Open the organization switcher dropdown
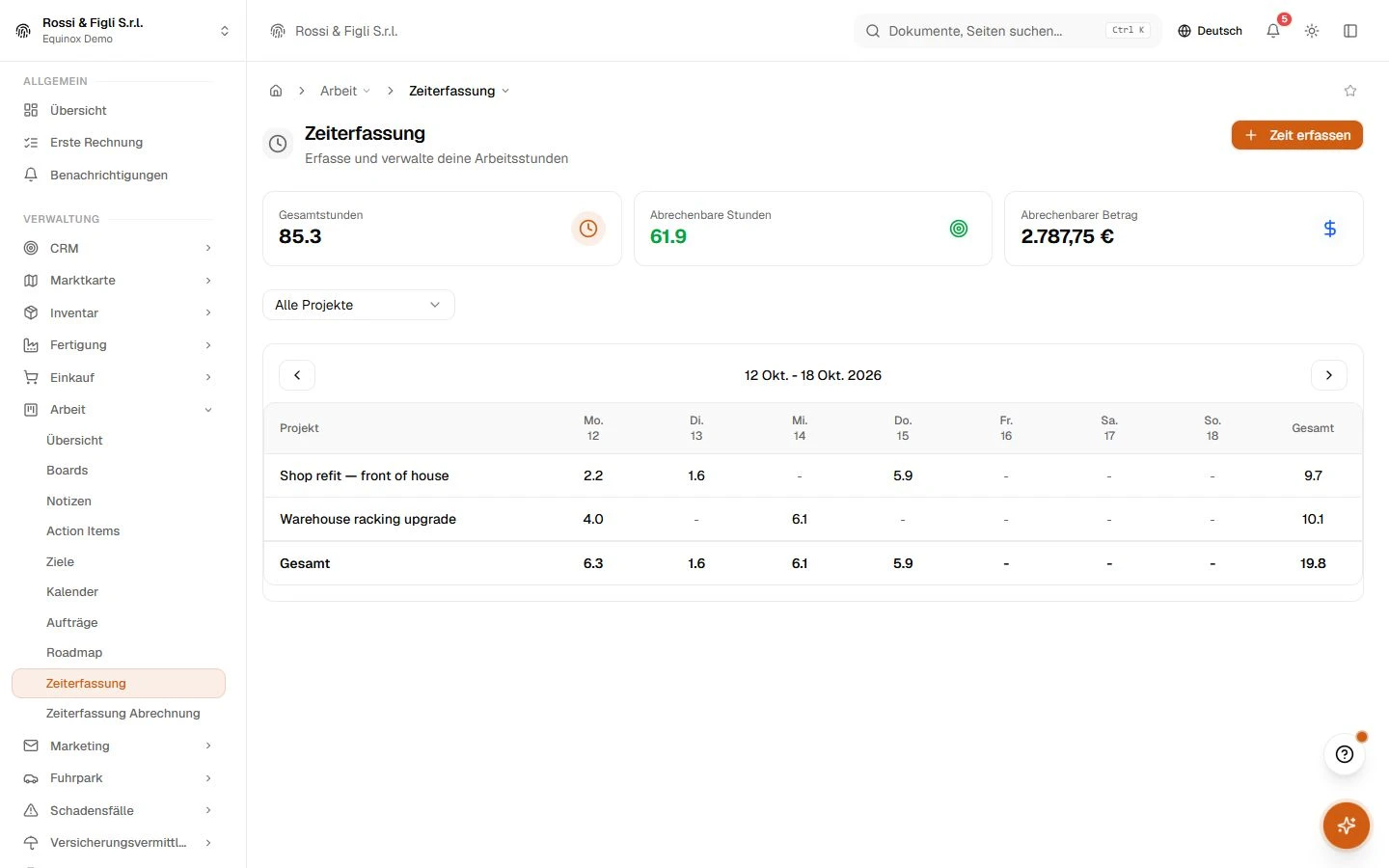Image resolution: width=1389 pixels, height=868 pixels. (x=123, y=31)
